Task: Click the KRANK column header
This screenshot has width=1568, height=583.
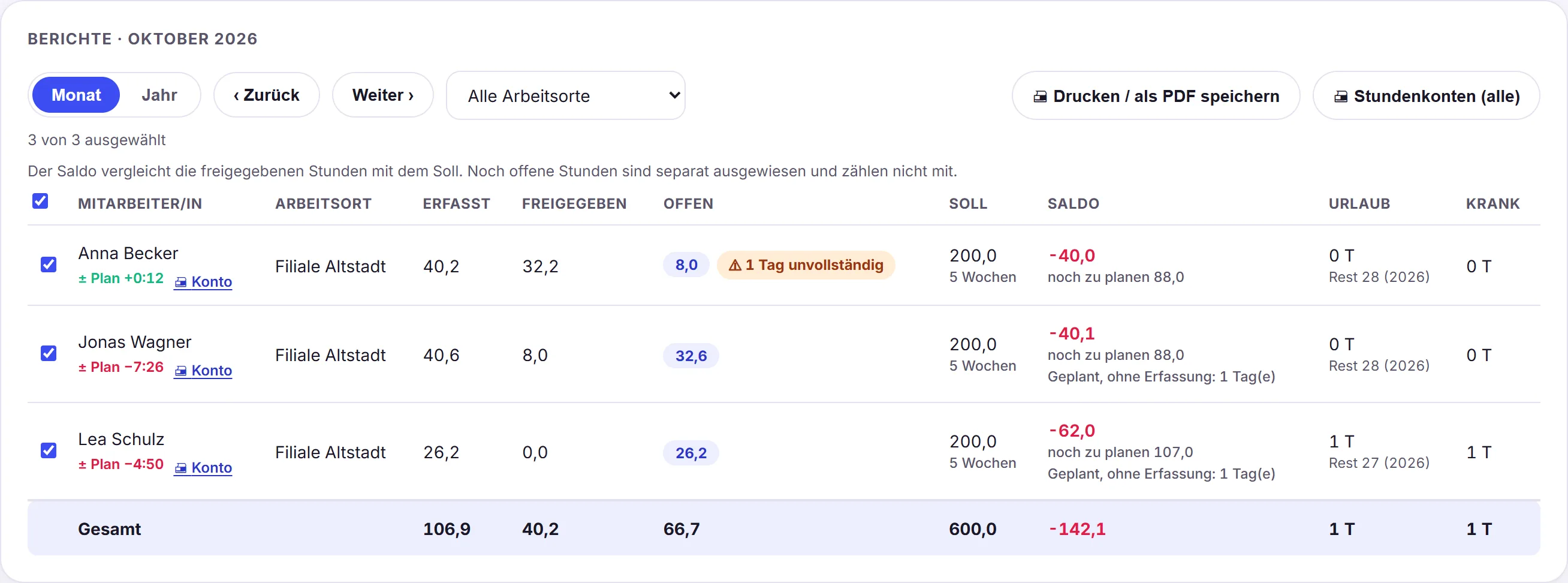Action: pyautogui.click(x=1492, y=203)
